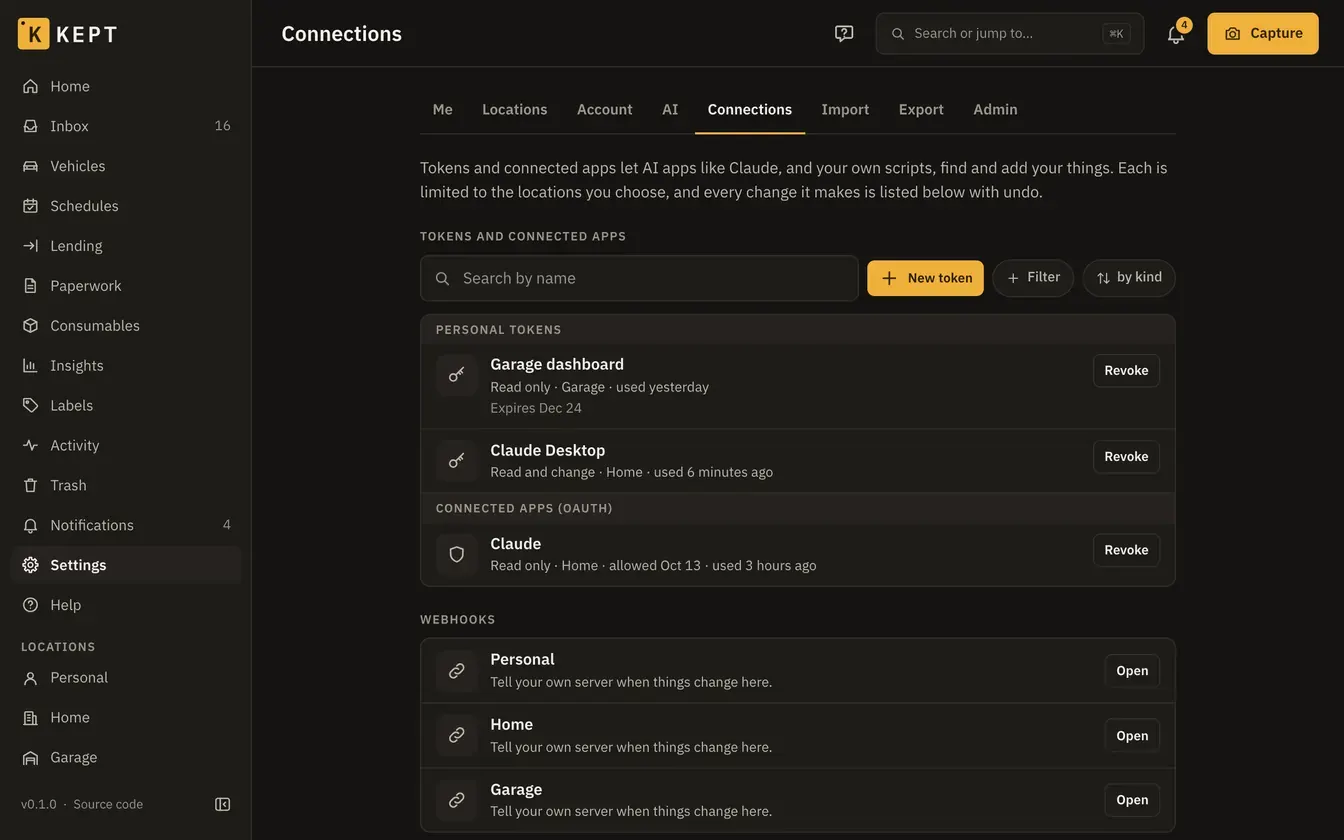
Task: Click the Garage dashboard key icon
Action: coord(457,375)
